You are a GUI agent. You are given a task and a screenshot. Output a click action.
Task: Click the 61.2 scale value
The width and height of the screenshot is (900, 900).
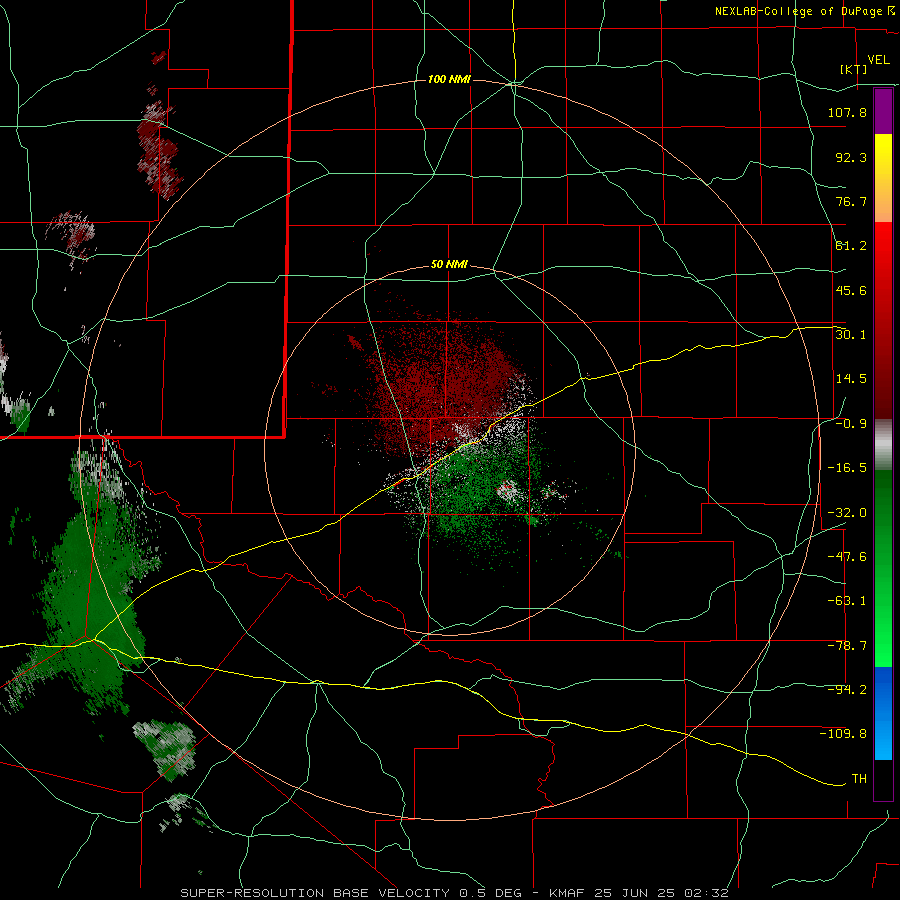(x=851, y=246)
